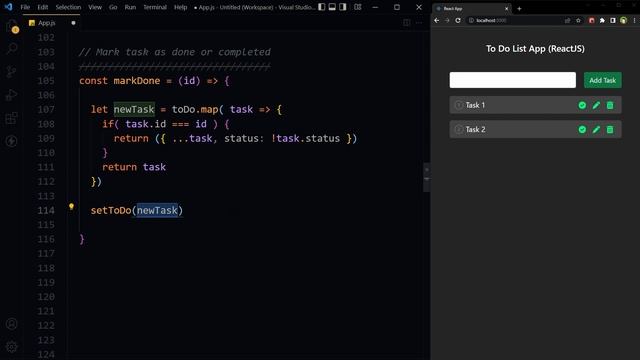Screen dimensions: 640x360
Task: Close the React App browser tab
Action: point(507,8)
